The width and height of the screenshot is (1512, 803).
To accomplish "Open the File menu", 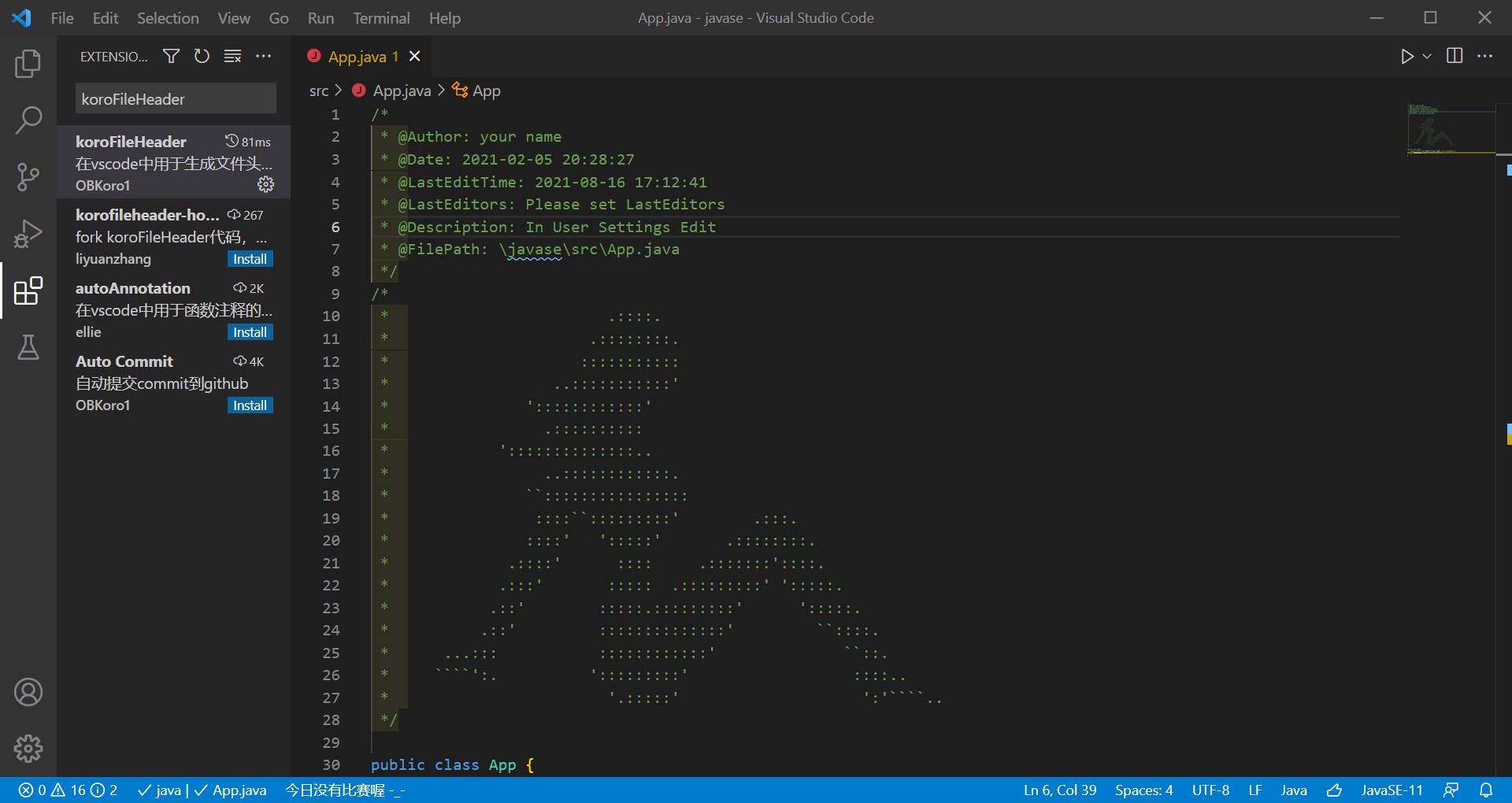I will [x=62, y=18].
